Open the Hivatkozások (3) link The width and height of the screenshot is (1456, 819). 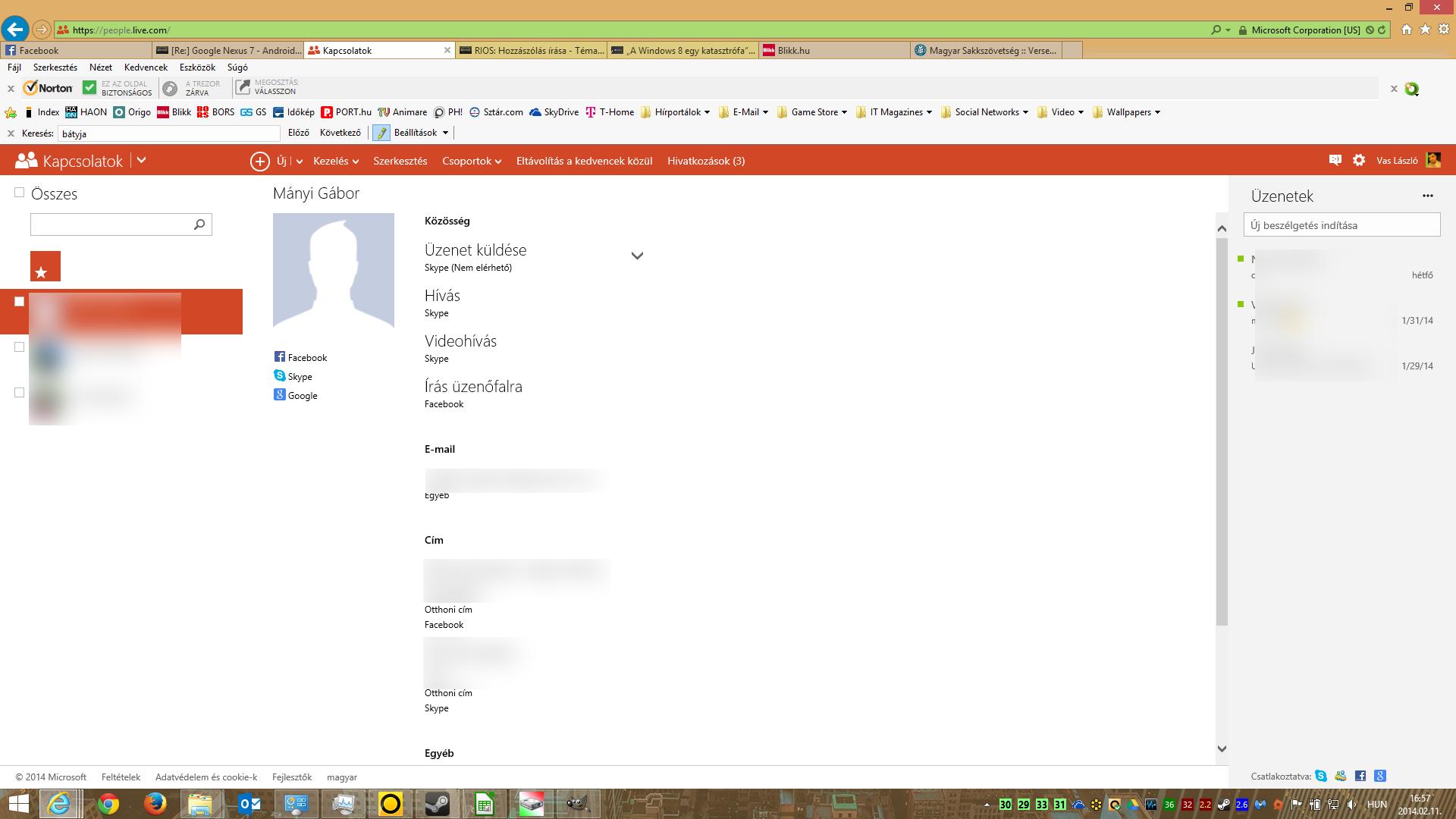click(x=705, y=161)
